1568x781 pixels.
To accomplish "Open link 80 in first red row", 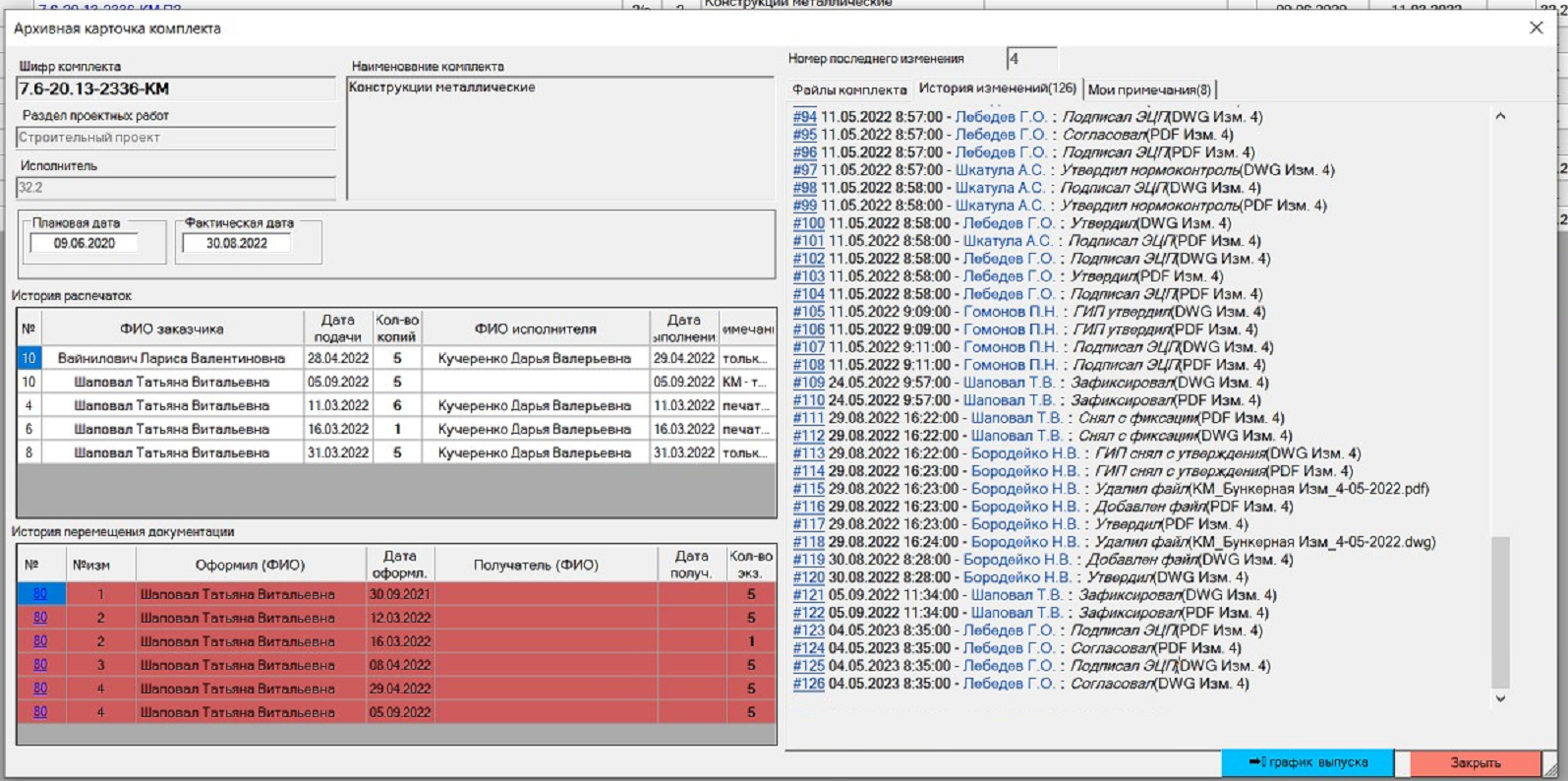I will pos(40,594).
